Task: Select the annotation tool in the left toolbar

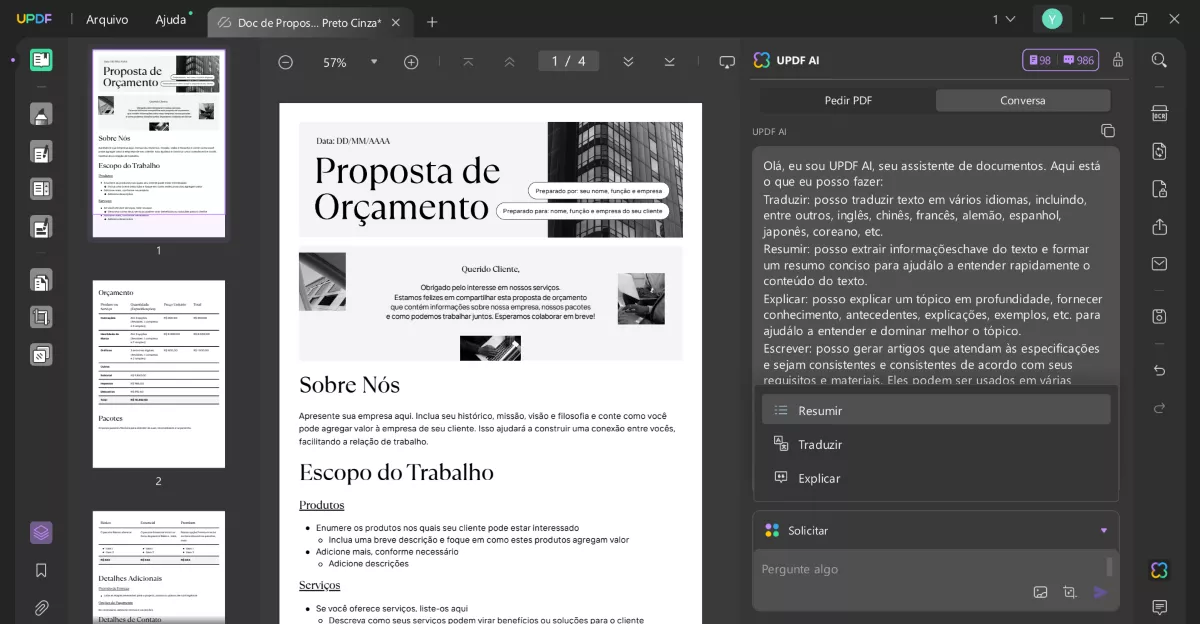Action: click(41, 114)
